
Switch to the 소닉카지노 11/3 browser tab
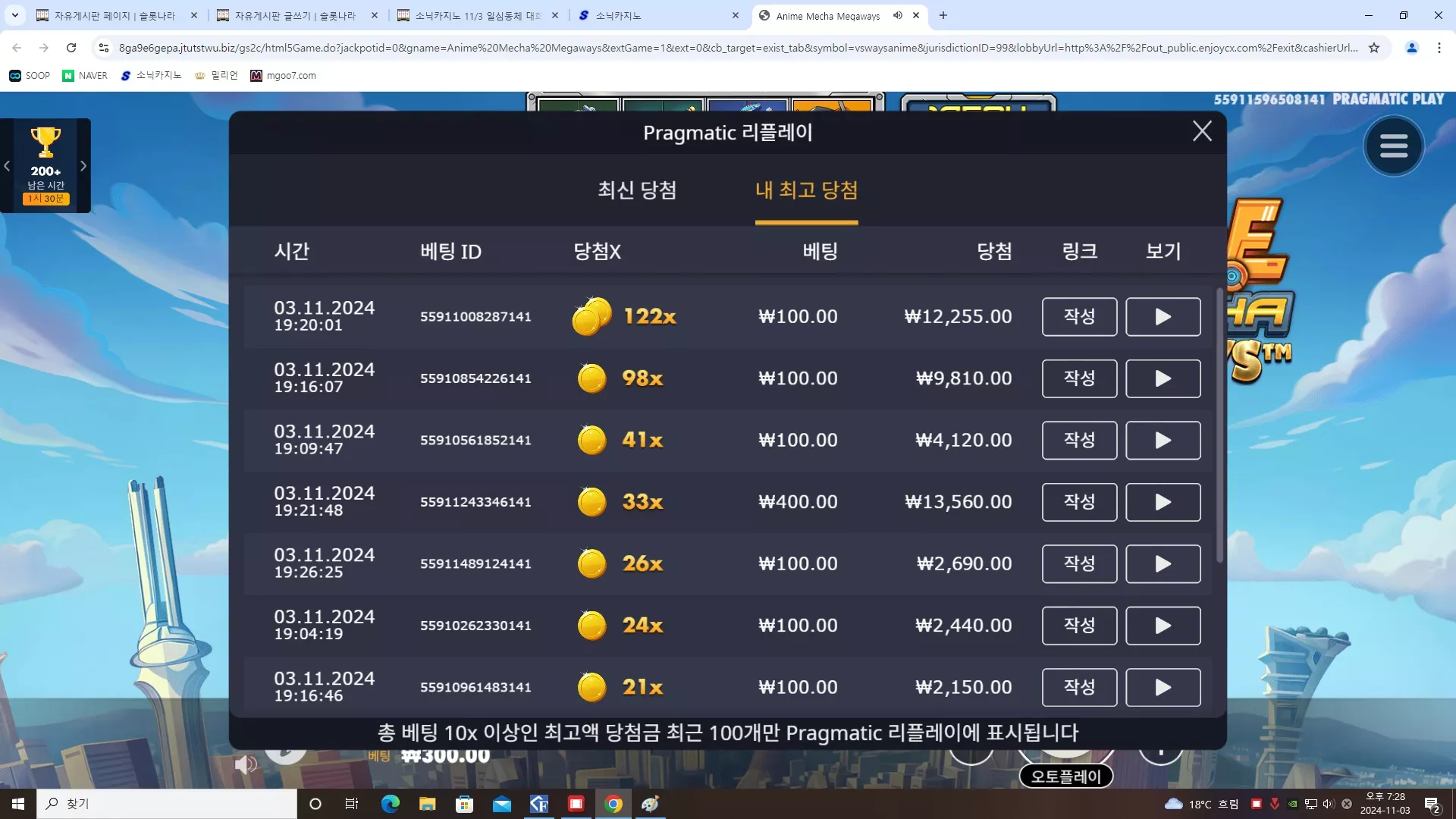click(x=476, y=15)
